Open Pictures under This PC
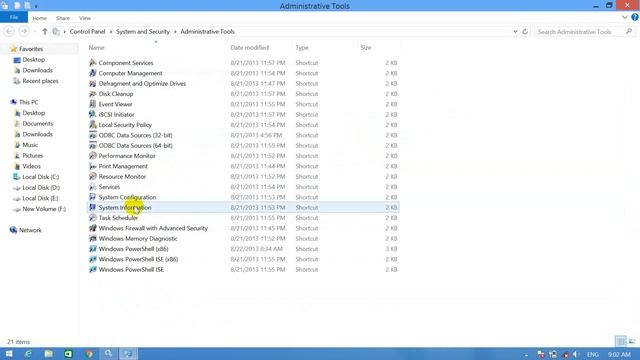 tap(32, 156)
